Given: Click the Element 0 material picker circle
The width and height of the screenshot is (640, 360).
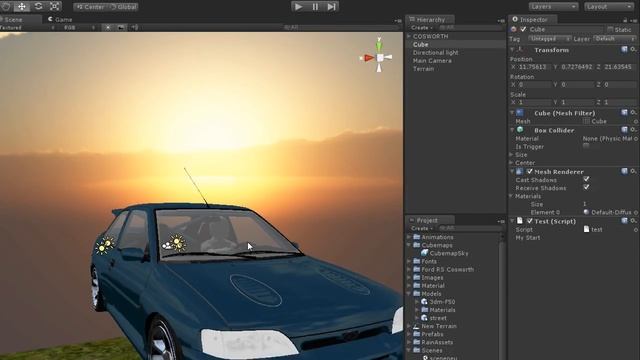Looking at the screenshot, I should coord(636,212).
